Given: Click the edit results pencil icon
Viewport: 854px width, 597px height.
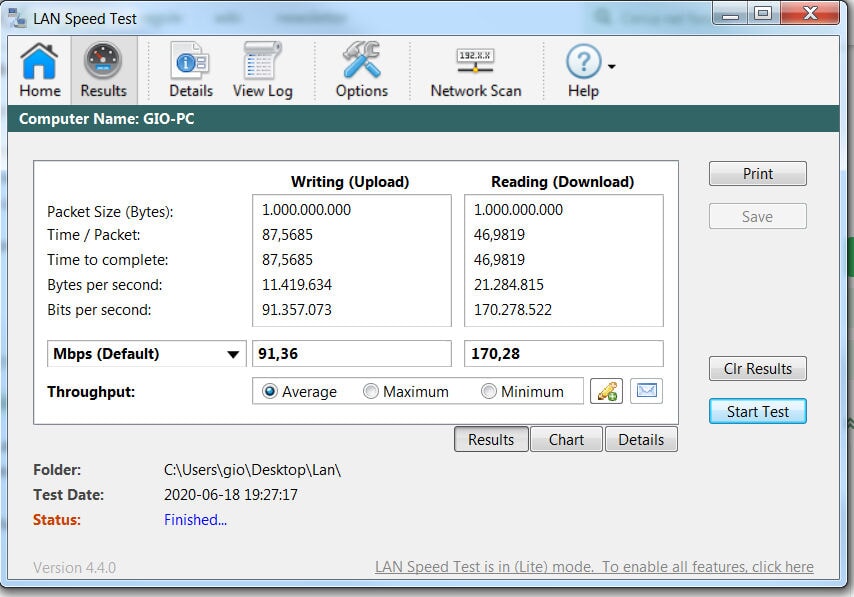Looking at the screenshot, I should (606, 391).
